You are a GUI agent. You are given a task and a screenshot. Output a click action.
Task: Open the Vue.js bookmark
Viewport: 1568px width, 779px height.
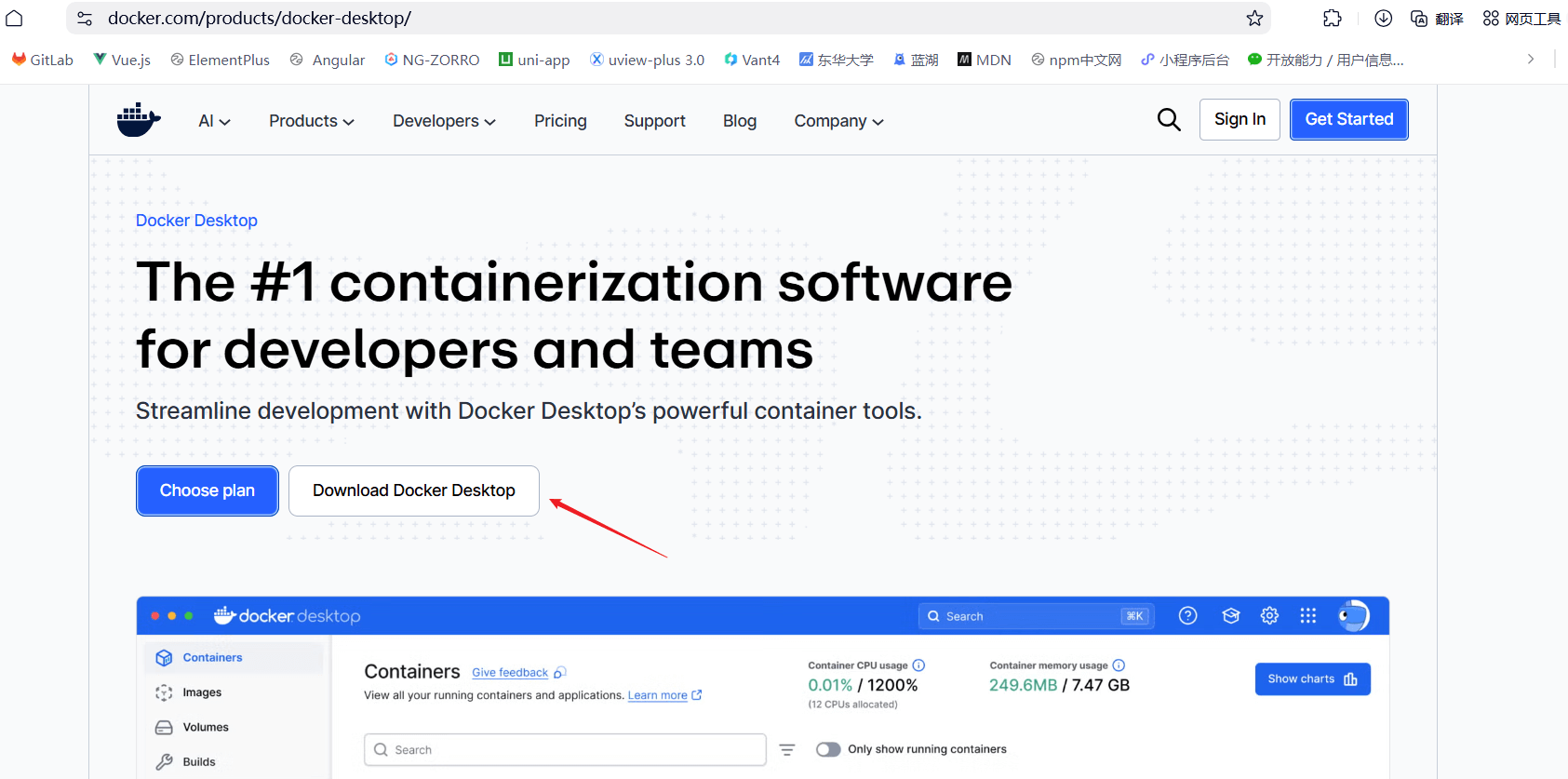point(122,60)
